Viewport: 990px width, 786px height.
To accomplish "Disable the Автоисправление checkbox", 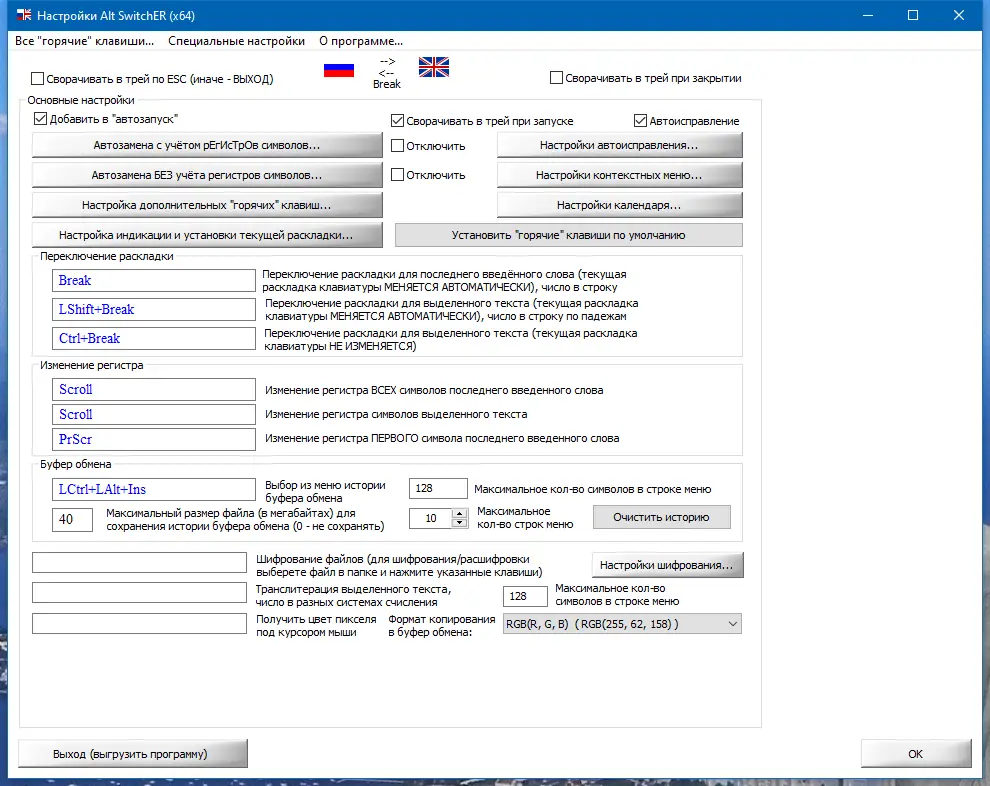I will pyautogui.click(x=640, y=121).
